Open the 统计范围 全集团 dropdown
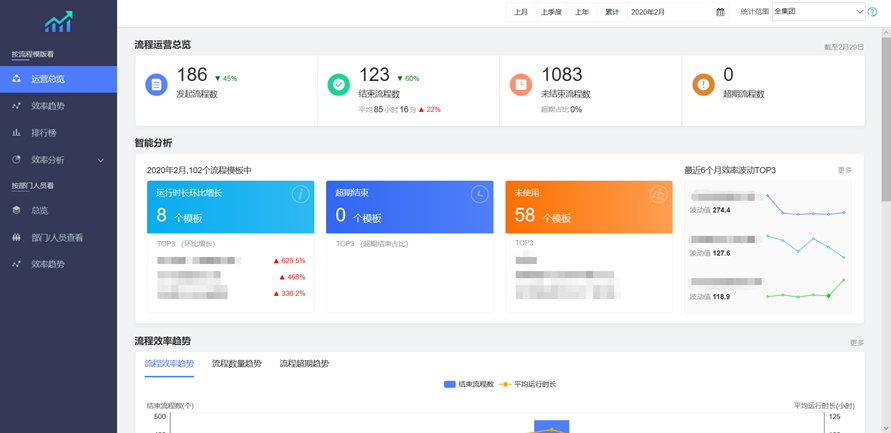This screenshot has height=433, width=891. 817,12
